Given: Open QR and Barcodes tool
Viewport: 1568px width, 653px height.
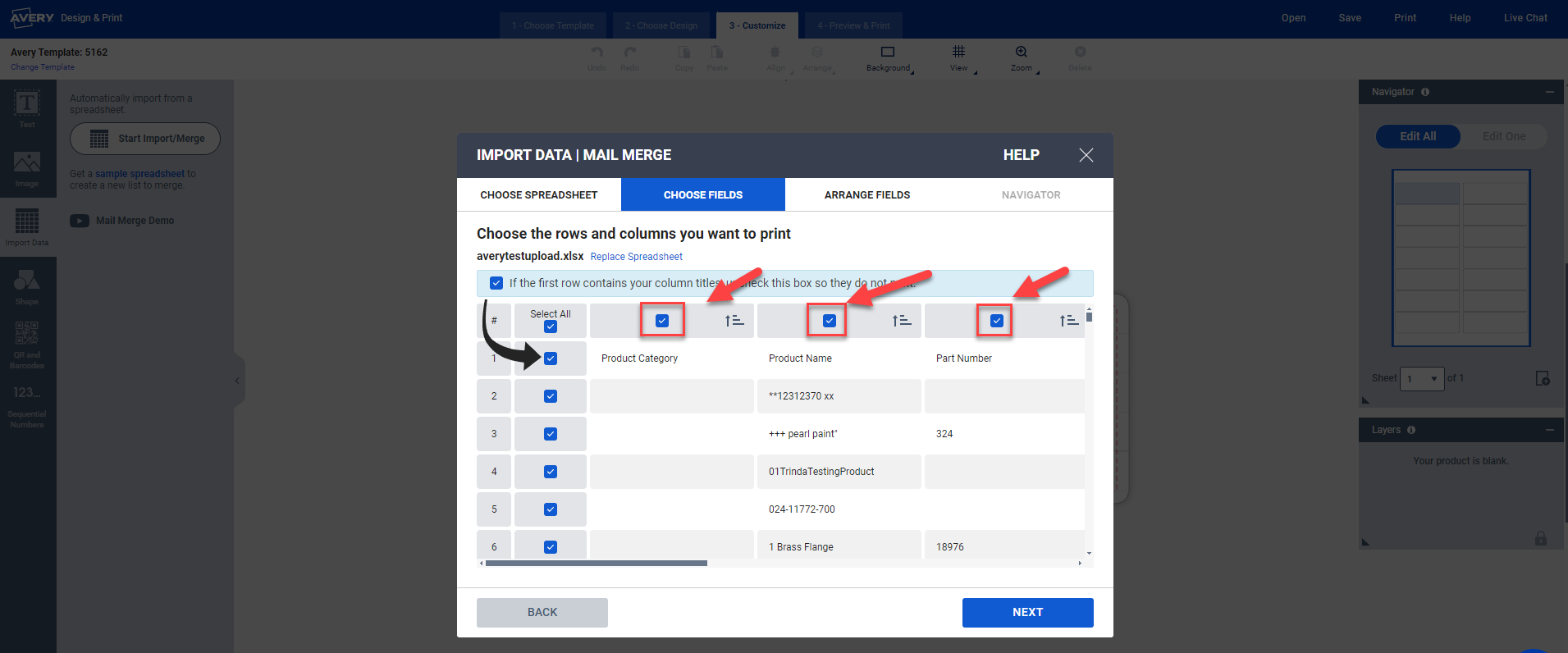Looking at the screenshot, I should coord(27,345).
